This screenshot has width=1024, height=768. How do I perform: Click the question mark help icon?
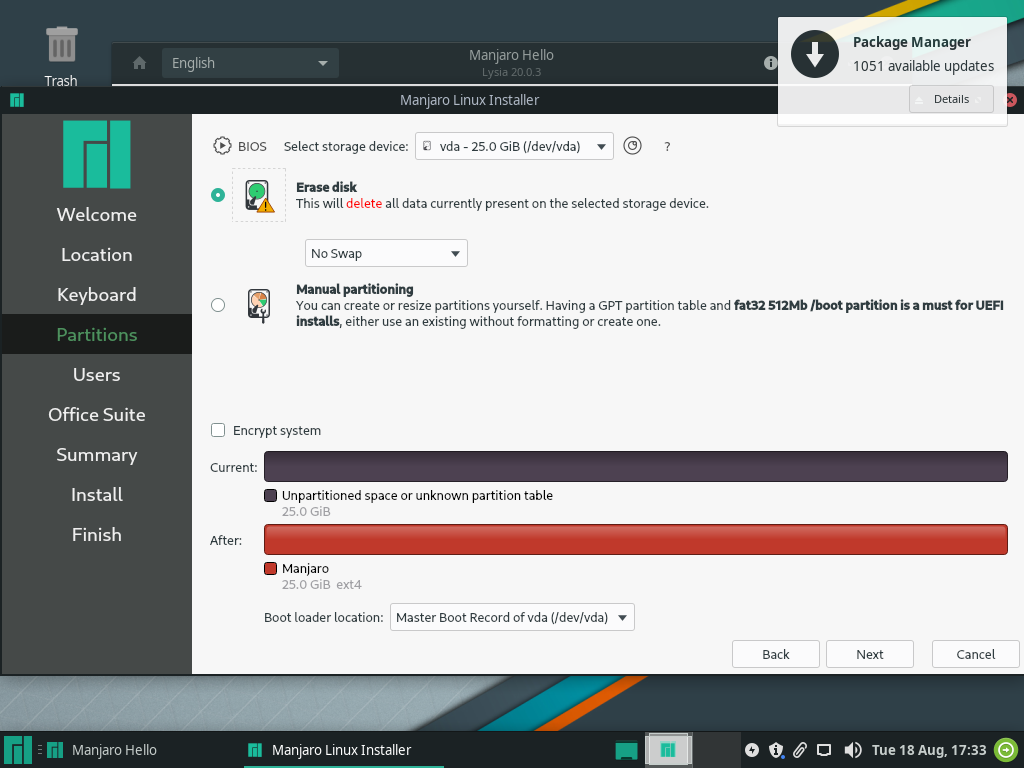(x=667, y=147)
